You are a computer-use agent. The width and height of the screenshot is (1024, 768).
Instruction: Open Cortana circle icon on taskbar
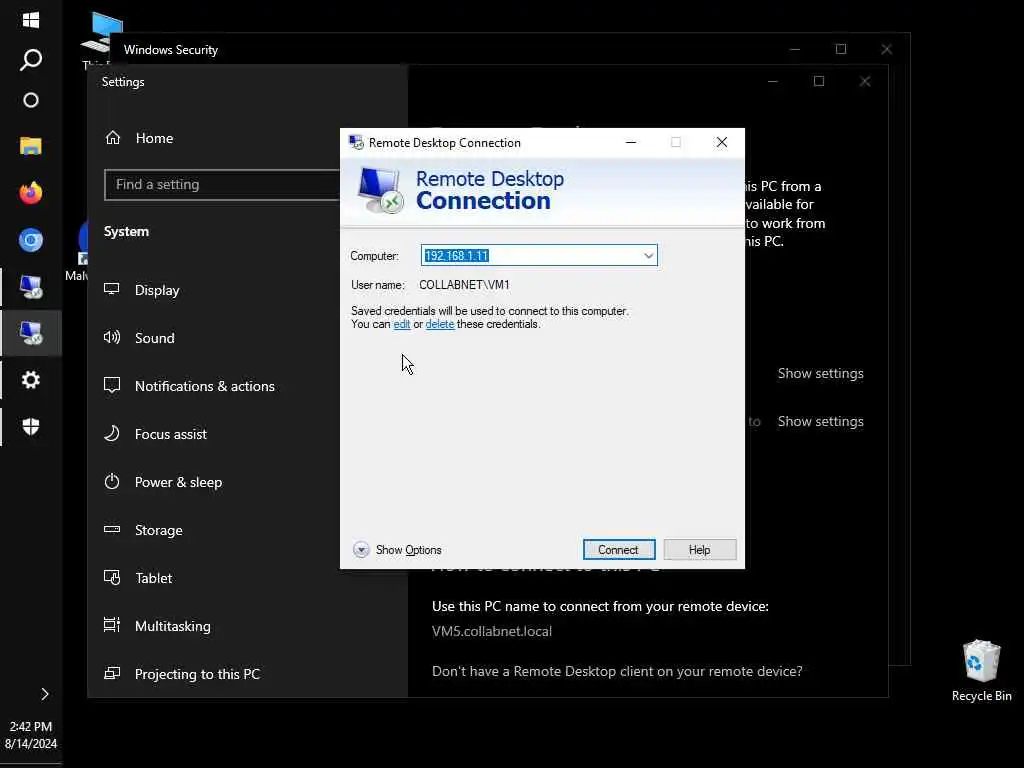(31, 101)
